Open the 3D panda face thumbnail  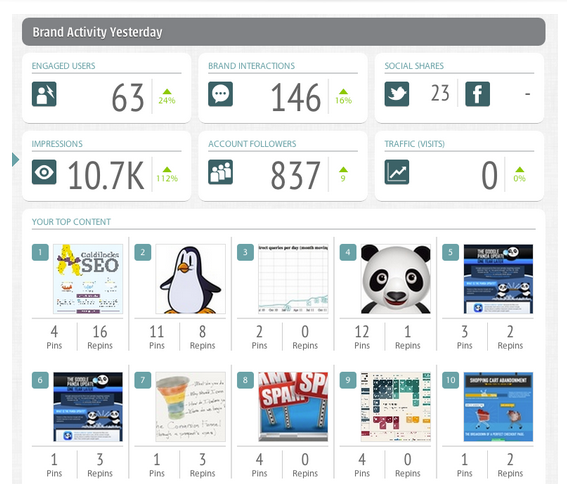(x=396, y=279)
